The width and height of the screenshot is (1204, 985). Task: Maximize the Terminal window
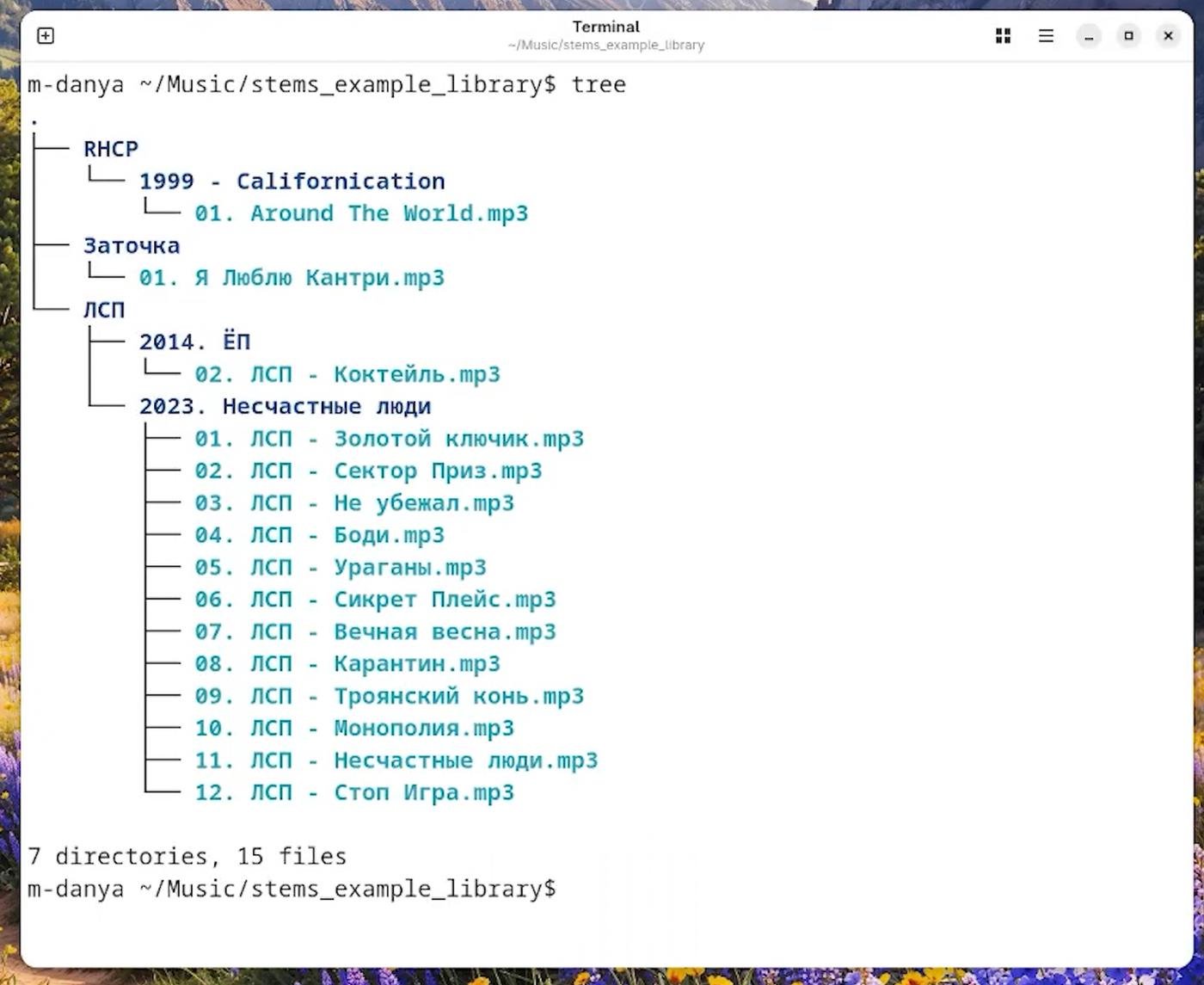(1128, 35)
